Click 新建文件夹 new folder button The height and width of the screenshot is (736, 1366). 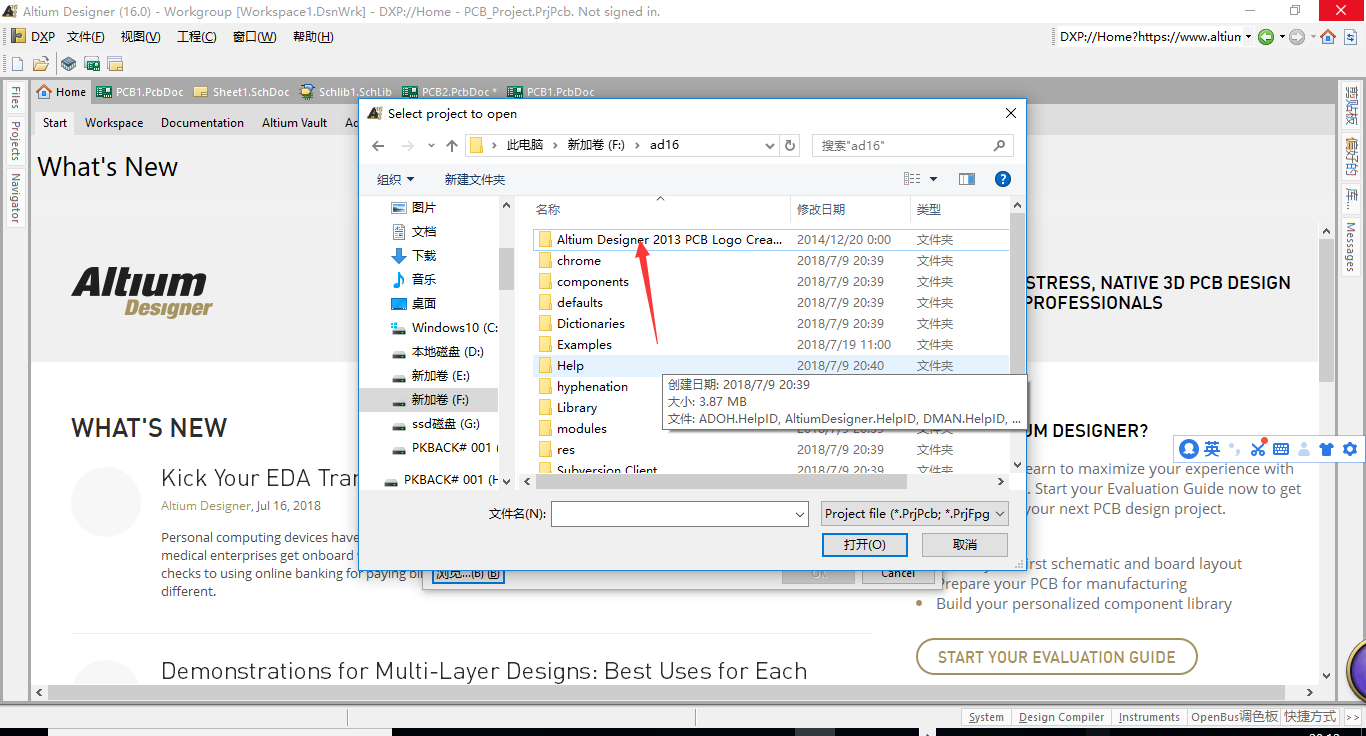(475, 180)
